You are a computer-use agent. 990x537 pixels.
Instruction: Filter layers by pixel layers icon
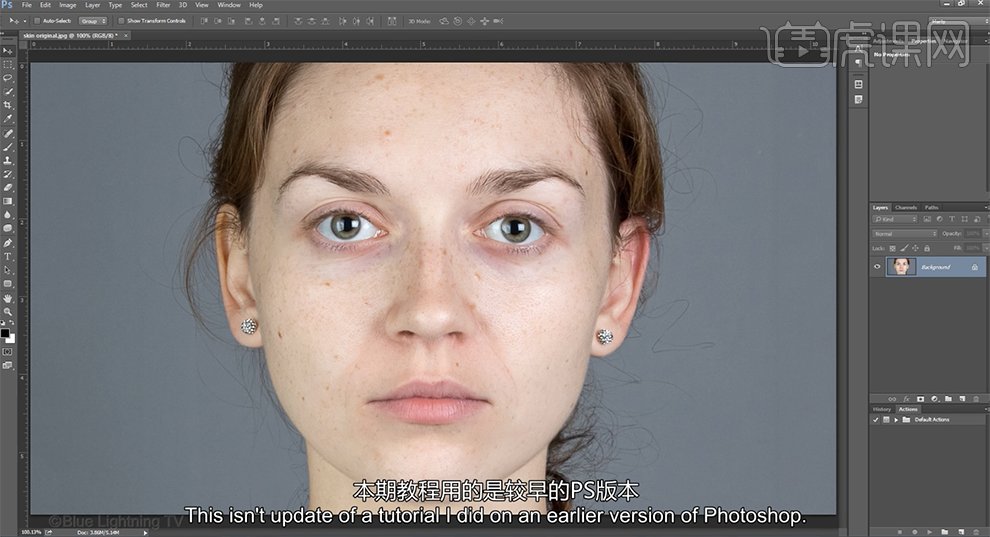pyautogui.click(x=927, y=219)
